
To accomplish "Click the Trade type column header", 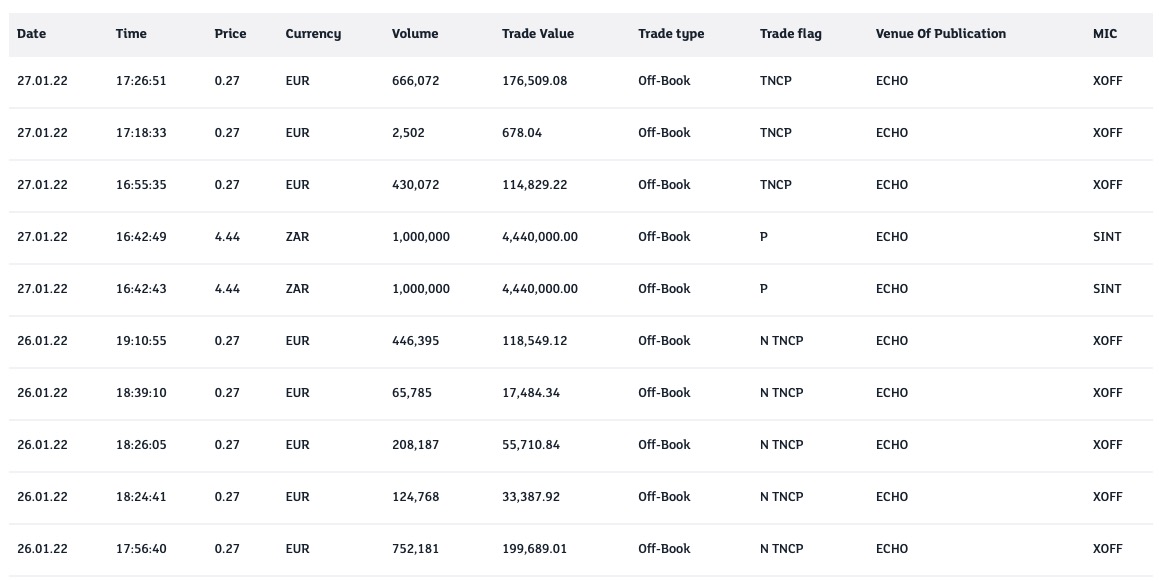I will coord(671,34).
